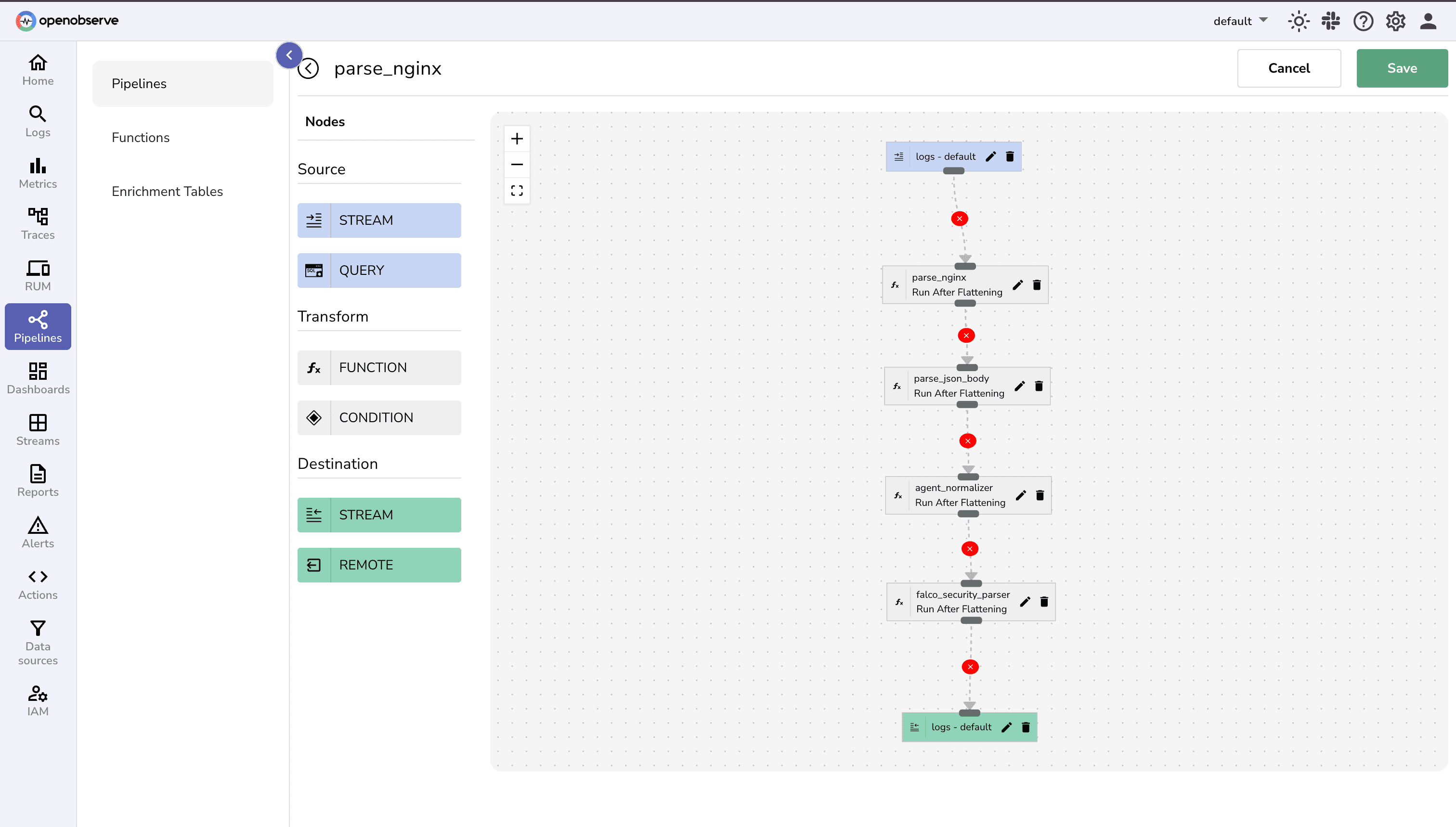The width and height of the screenshot is (1456, 827).
Task: Open the help icon in the top bar
Action: 1363,21
